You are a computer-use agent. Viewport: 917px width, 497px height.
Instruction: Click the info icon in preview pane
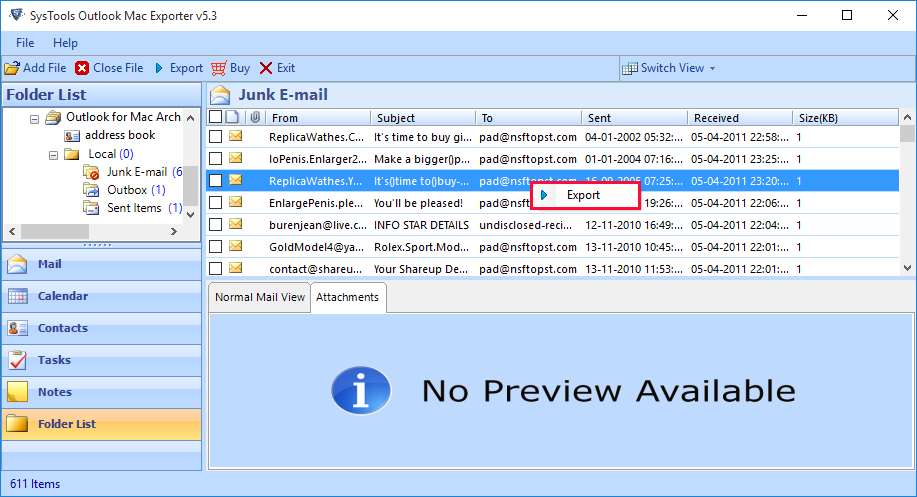point(361,390)
